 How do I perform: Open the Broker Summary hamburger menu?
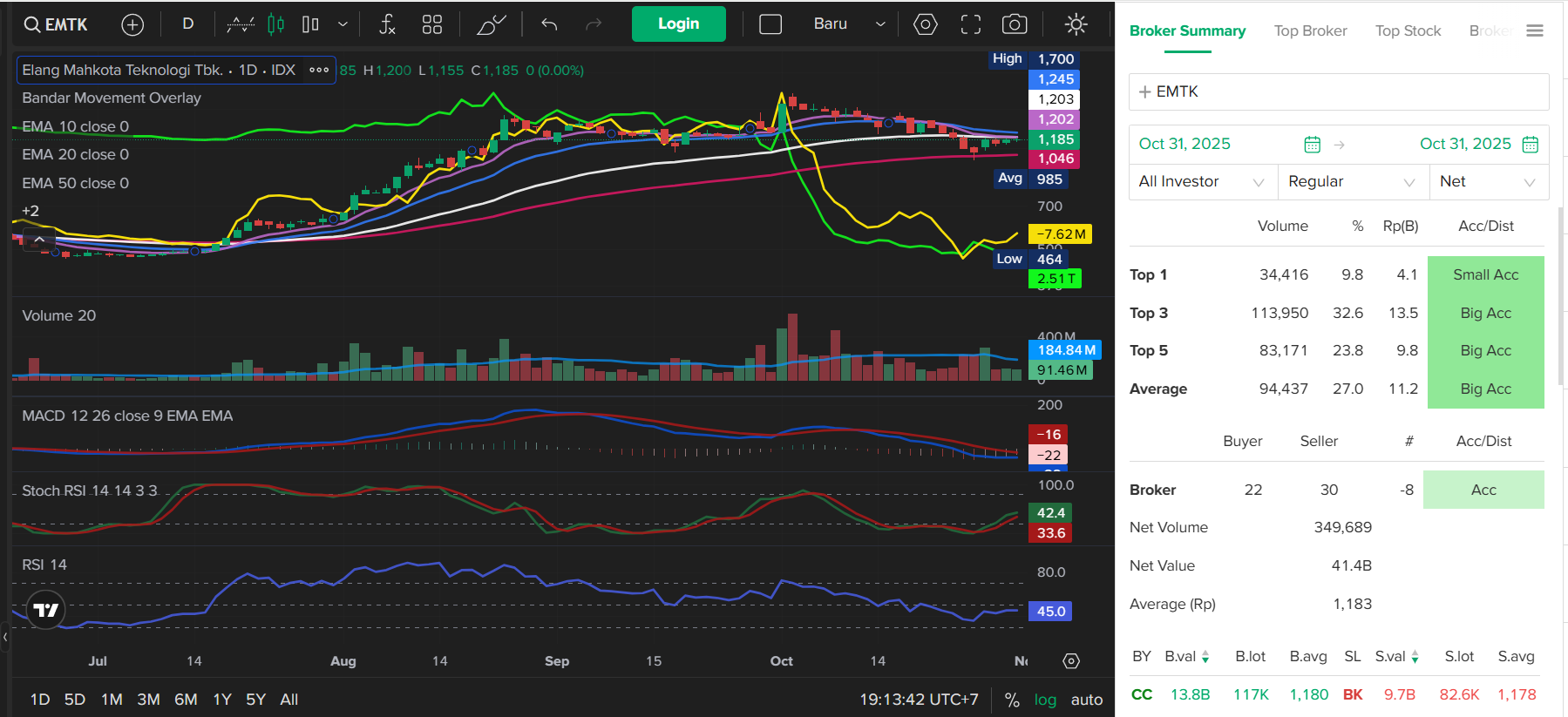[1535, 31]
